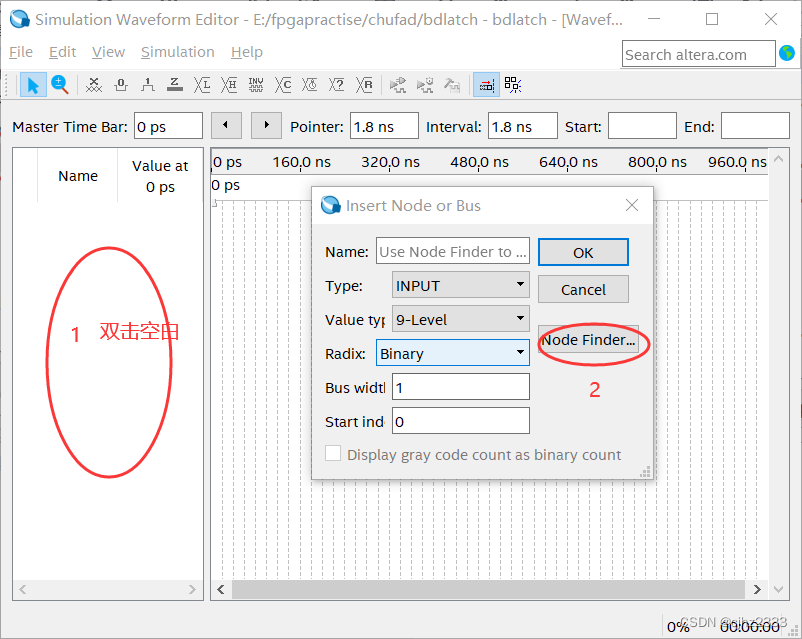
Task: Run Timing Simulation from the toolbar
Action: pos(425,85)
